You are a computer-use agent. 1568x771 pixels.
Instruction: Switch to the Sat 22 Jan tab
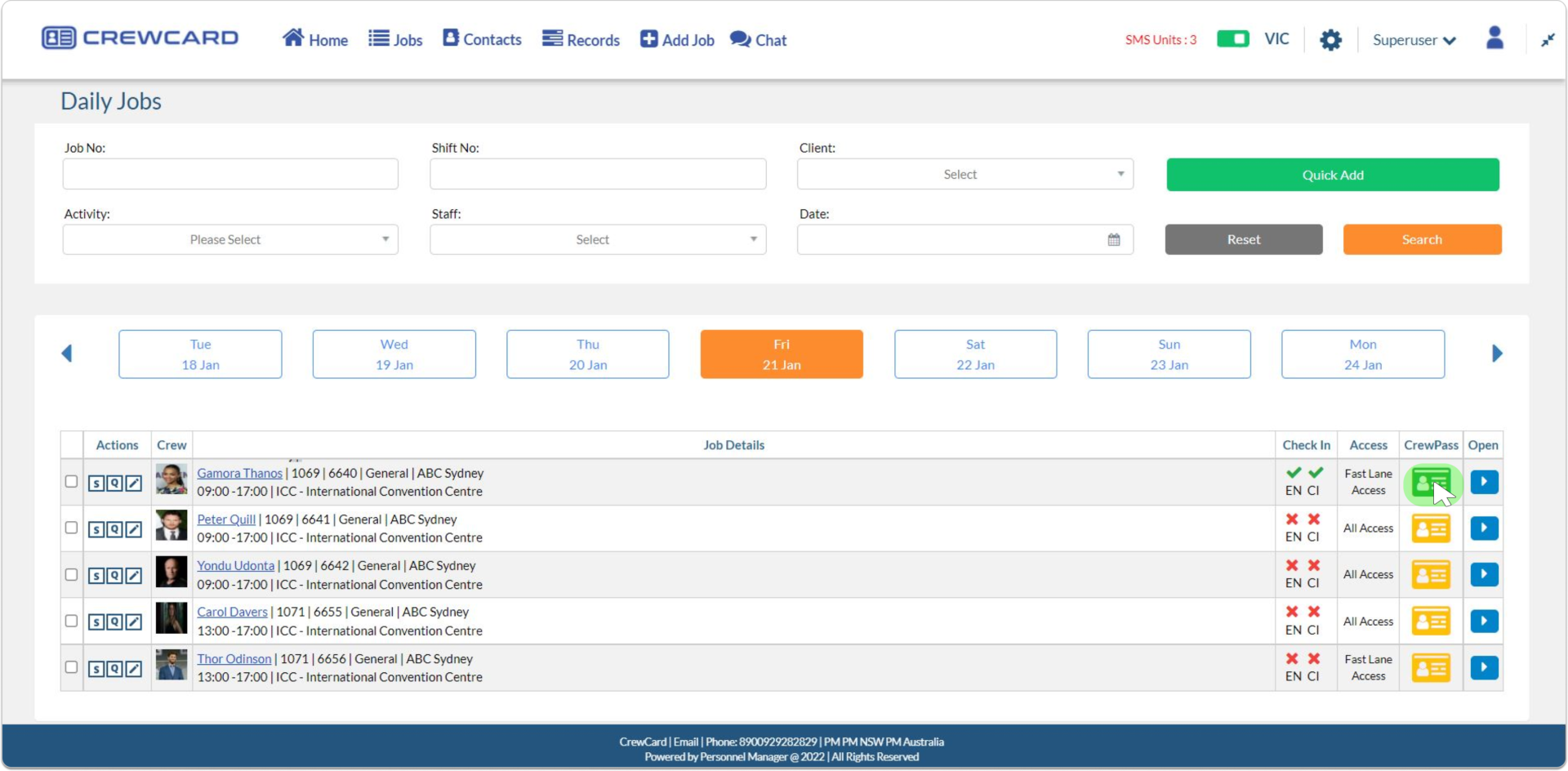[975, 354]
